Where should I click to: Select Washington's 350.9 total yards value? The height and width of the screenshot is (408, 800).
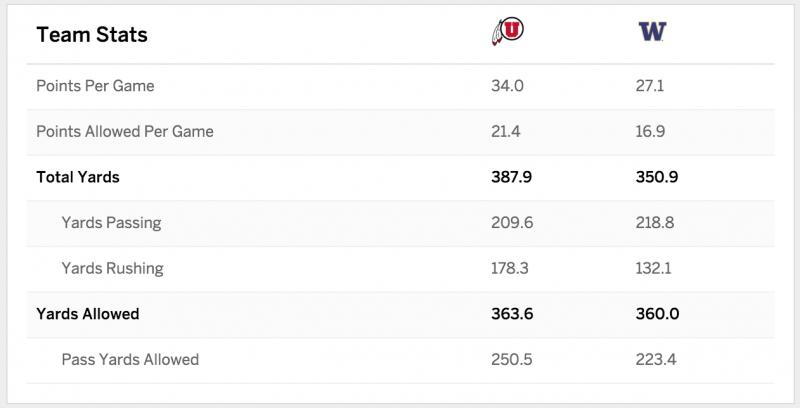pos(657,177)
